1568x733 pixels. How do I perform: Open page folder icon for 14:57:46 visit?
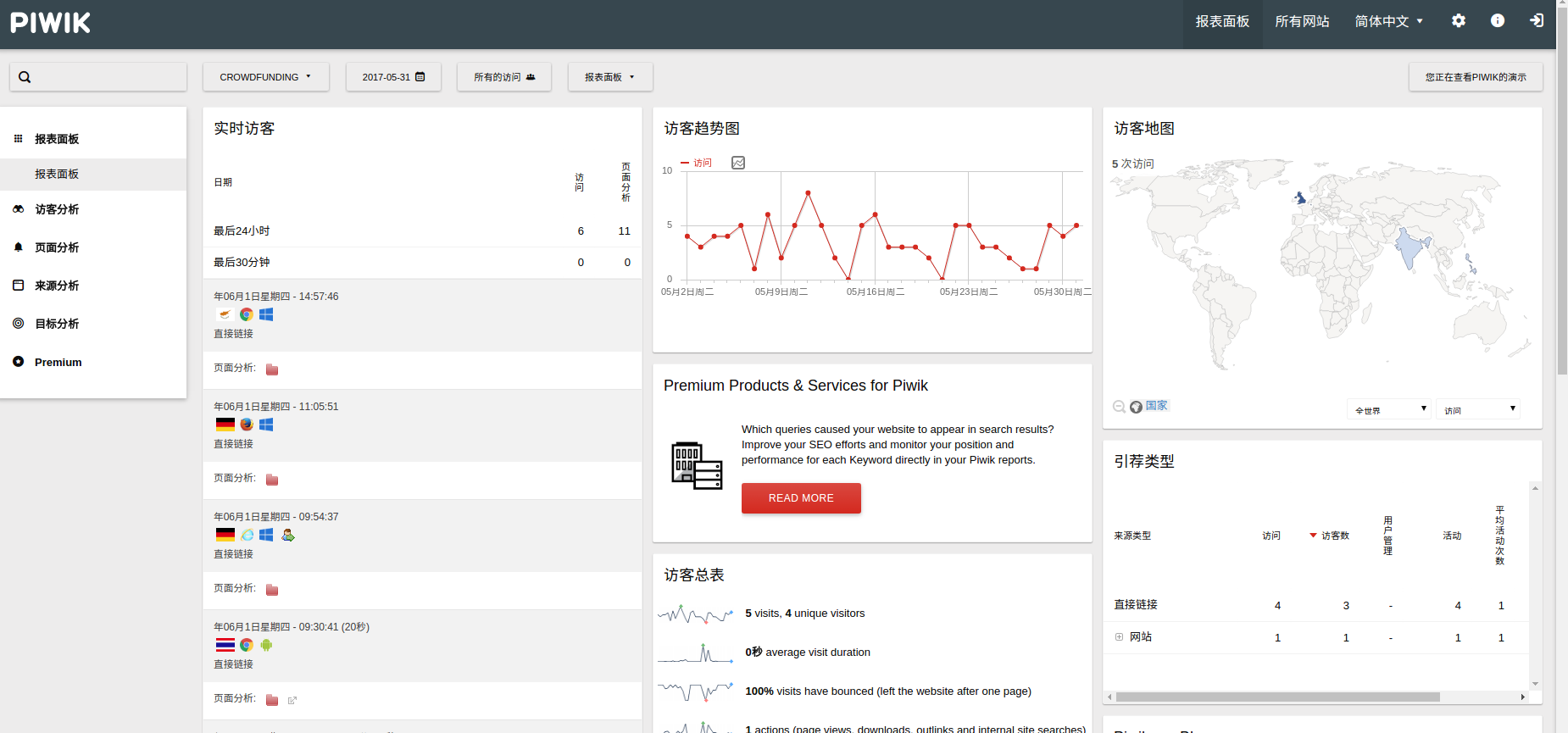[272, 369]
